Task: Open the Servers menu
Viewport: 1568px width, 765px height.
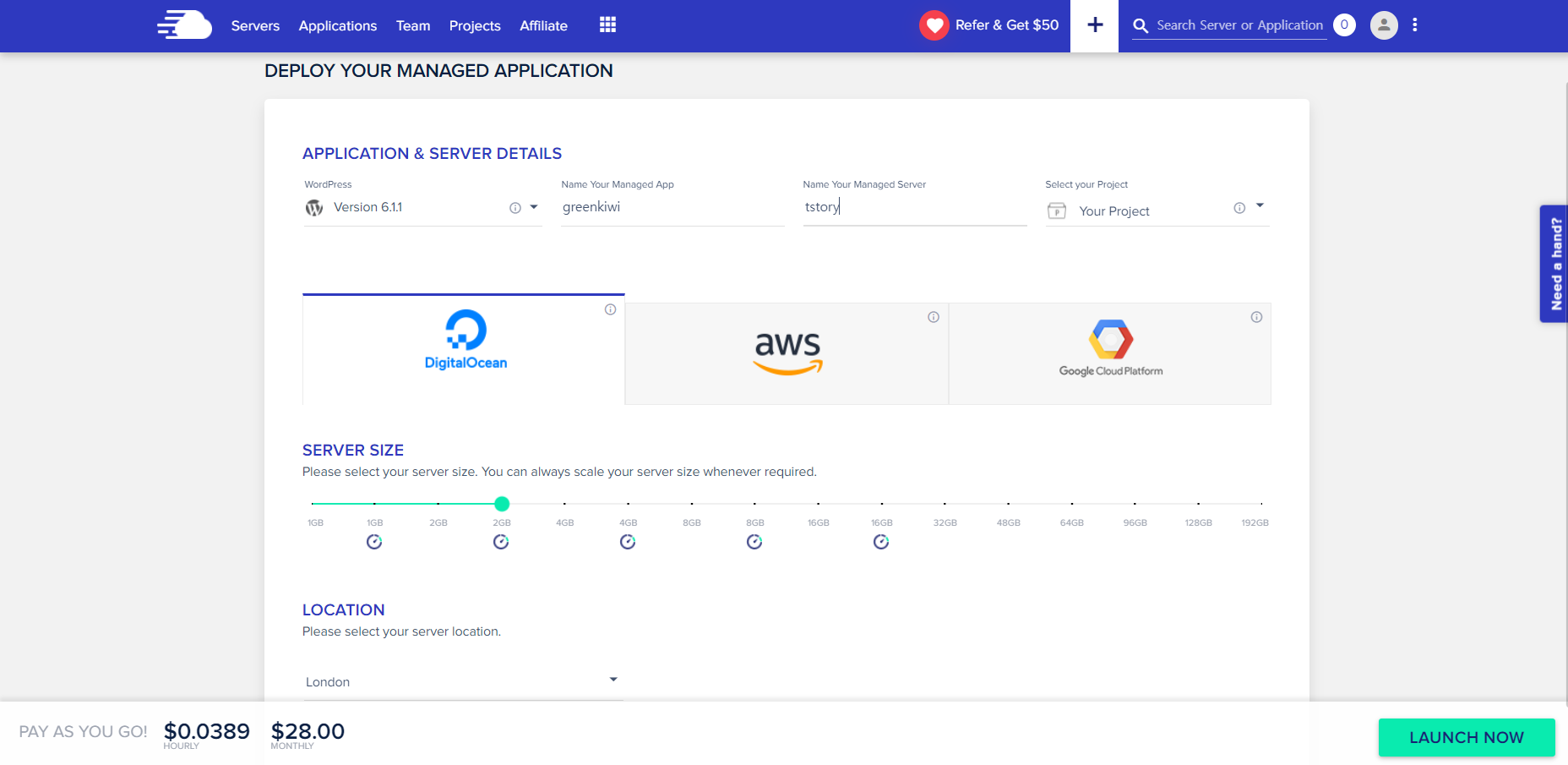Action: point(255,25)
